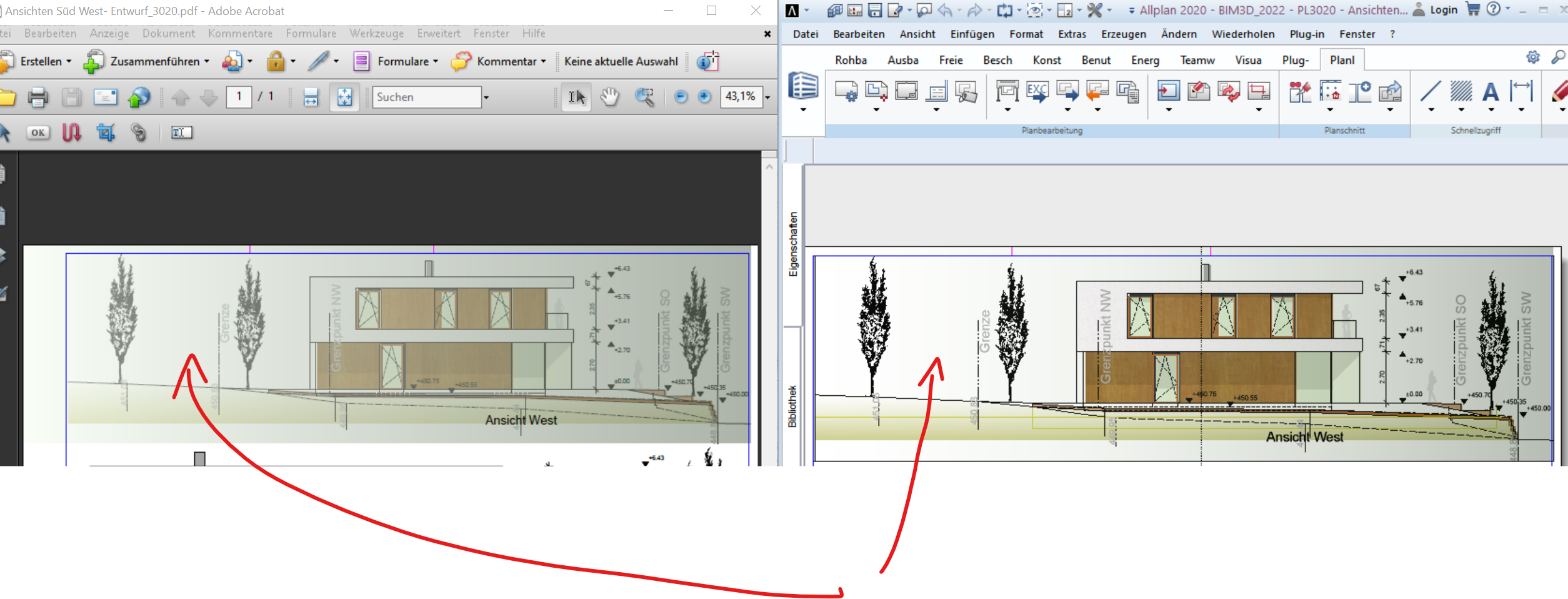Click the hatching pattern tool icon
This screenshot has width=1568, height=599.
(1461, 92)
